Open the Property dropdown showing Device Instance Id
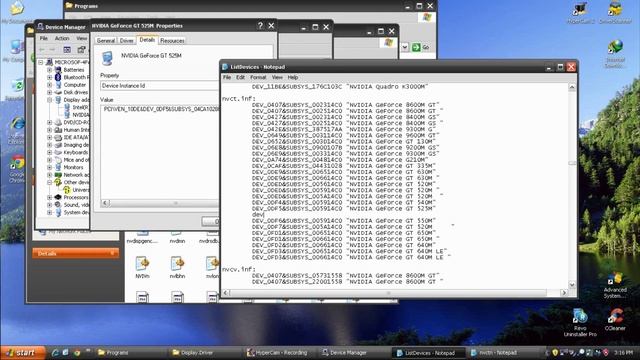The image size is (640, 360). pyautogui.click(x=160, y=86)
